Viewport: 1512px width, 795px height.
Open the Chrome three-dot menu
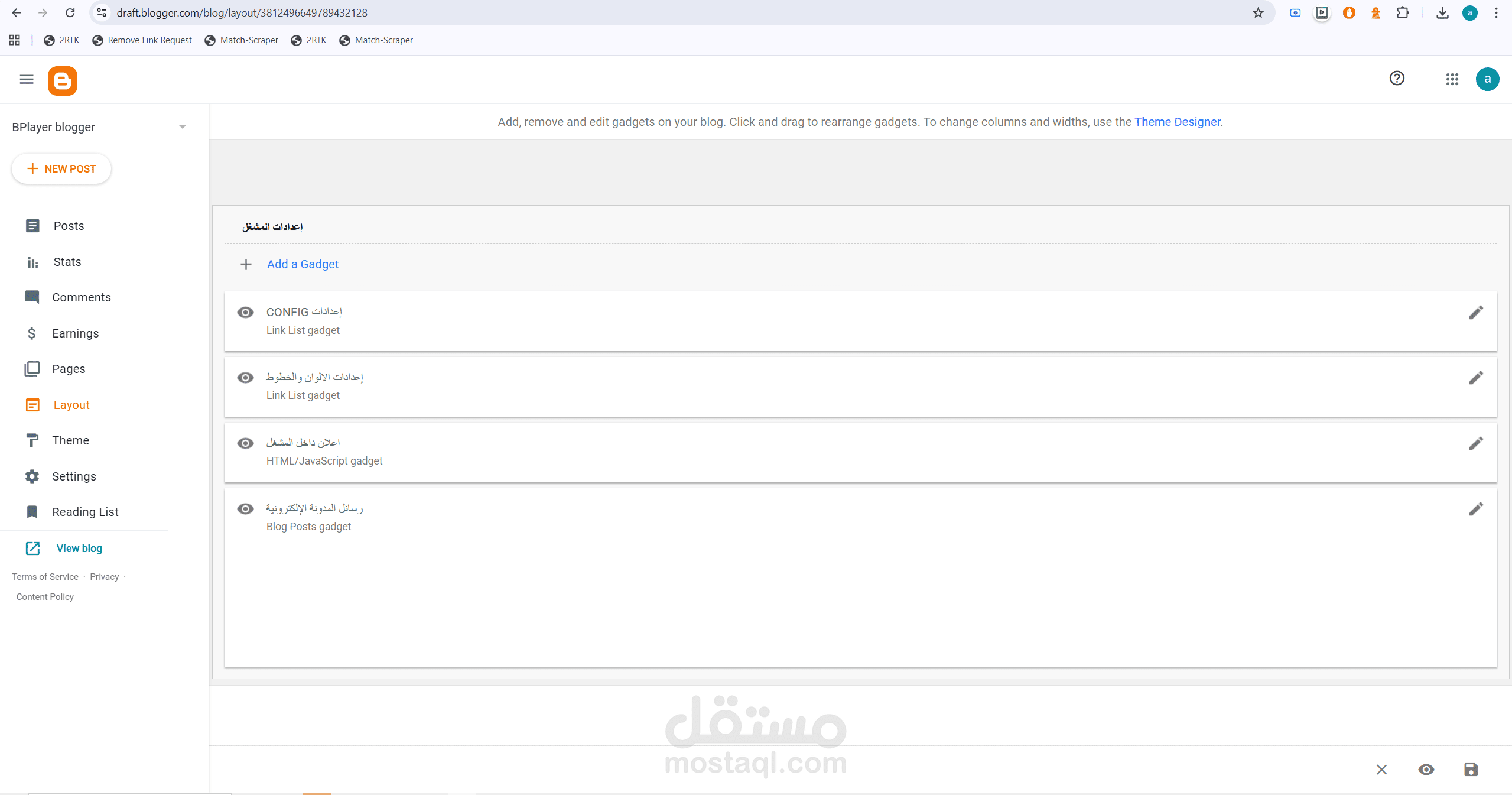tap(1496, 13)
